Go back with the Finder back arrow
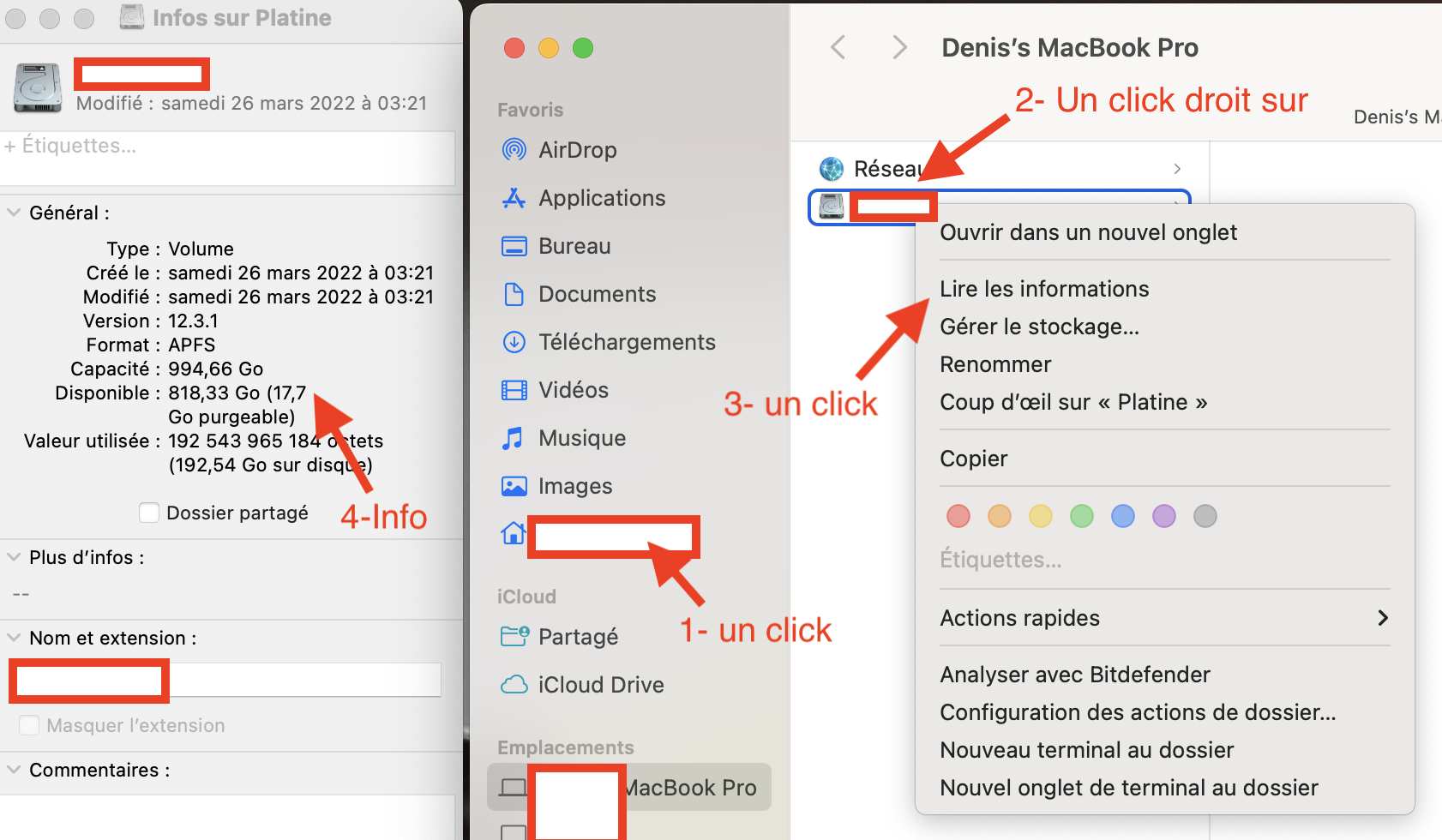Screen dimensions: 1442x840 point(838,47)
